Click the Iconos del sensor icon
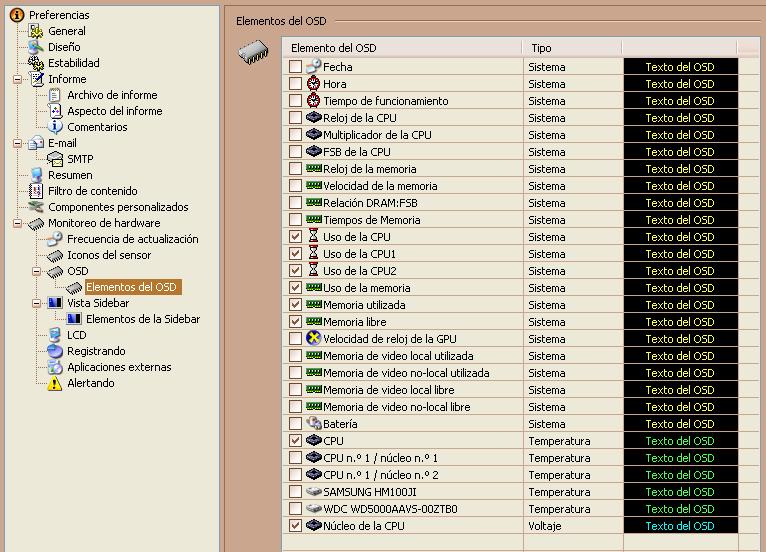 click(55, 255)
